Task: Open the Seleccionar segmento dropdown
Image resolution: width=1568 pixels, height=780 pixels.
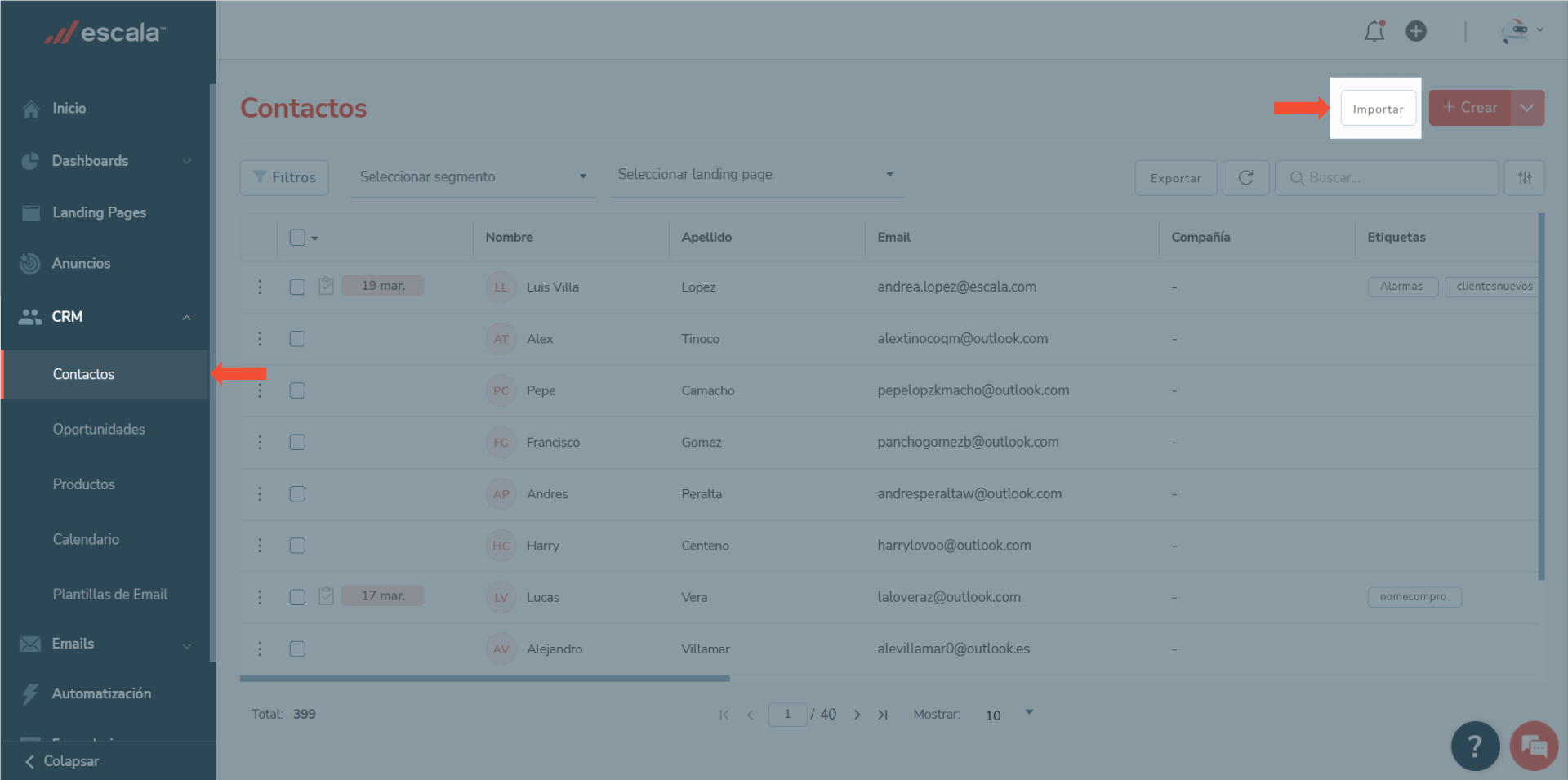Action: (x=473, y=176)
